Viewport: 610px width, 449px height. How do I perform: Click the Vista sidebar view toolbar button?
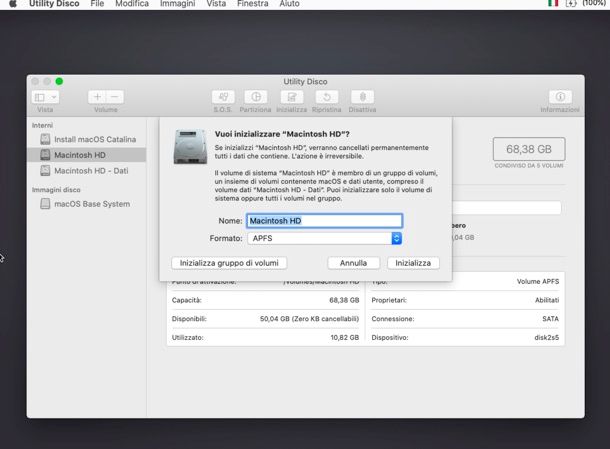coord(45,97)
